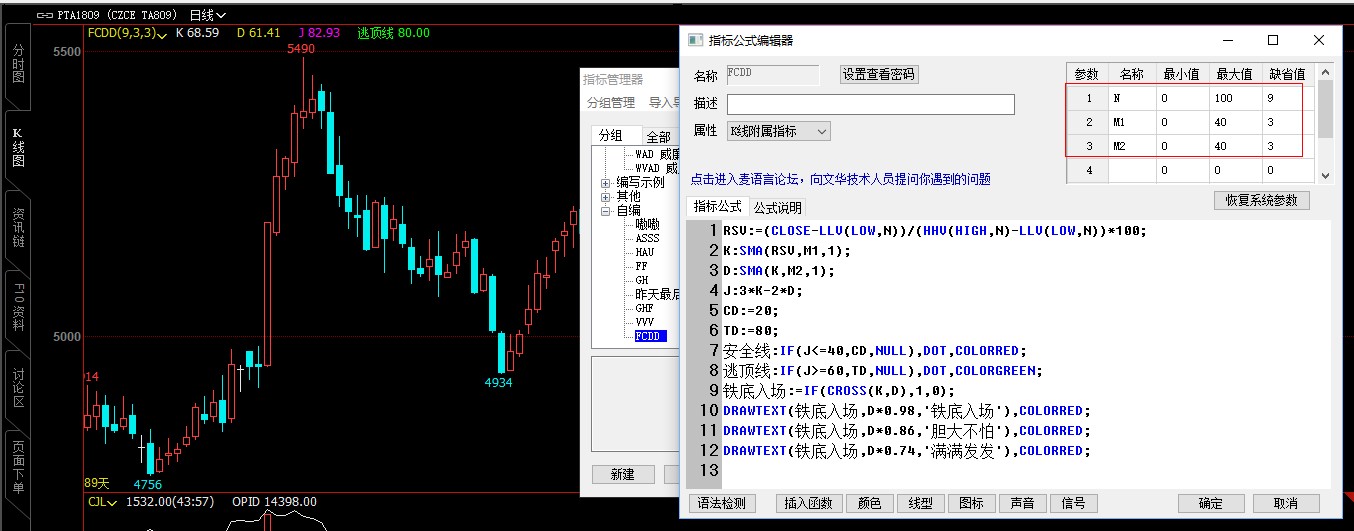Click the 设置查看密码 button
The image size is (1354, 531).
point(878,75)
